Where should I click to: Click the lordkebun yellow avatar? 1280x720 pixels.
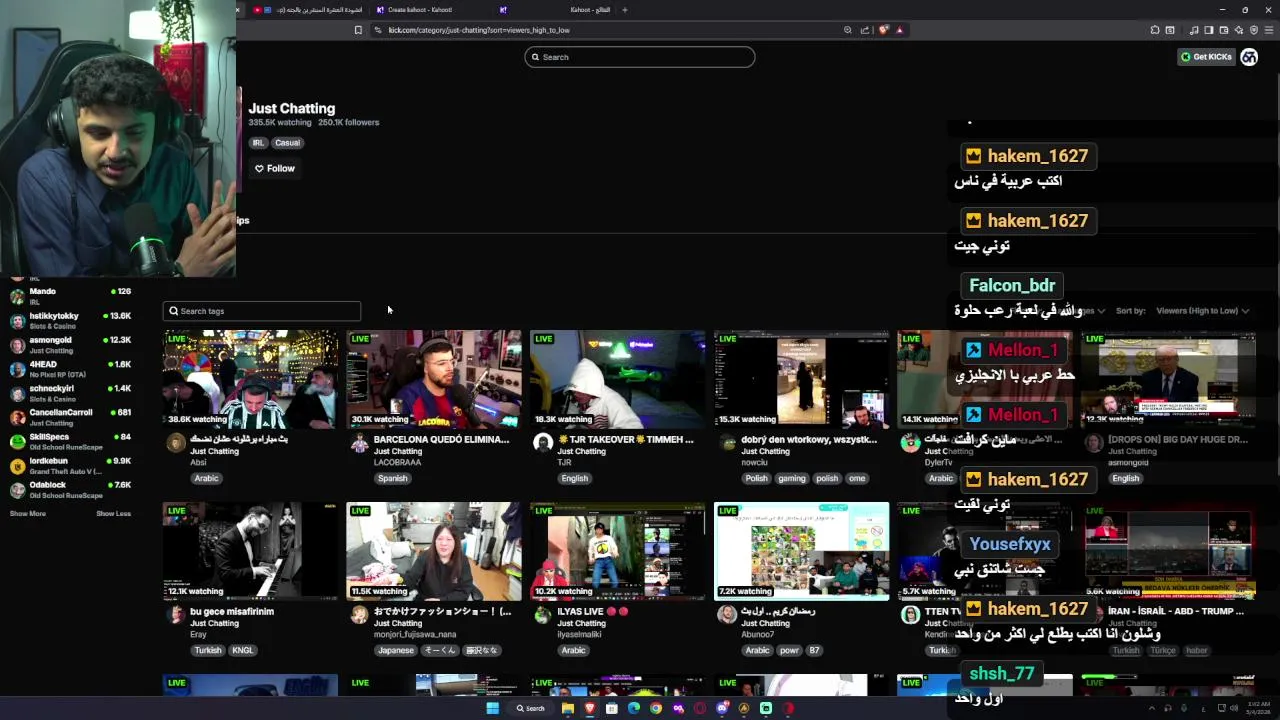click(x=17, y=465)
